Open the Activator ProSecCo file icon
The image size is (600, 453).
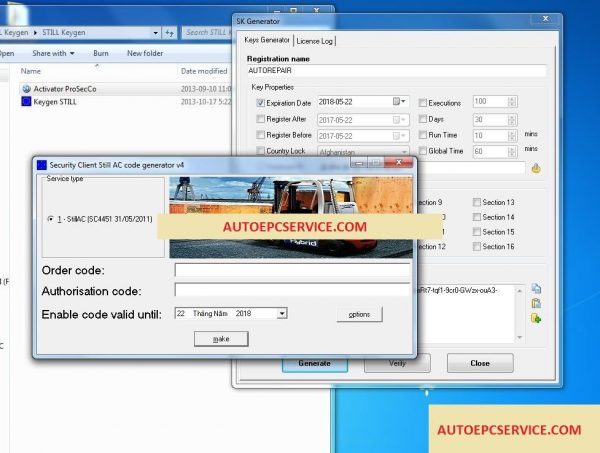point(26,89)
